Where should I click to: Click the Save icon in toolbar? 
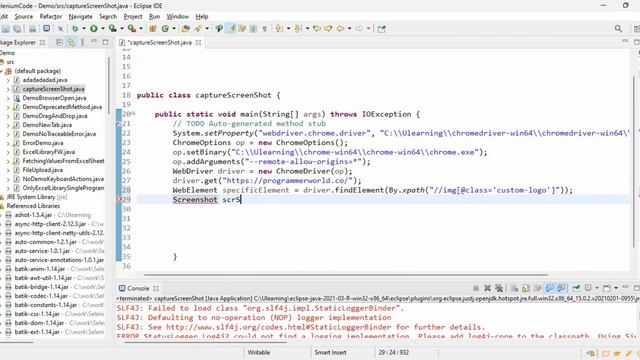tap(6, 29)
